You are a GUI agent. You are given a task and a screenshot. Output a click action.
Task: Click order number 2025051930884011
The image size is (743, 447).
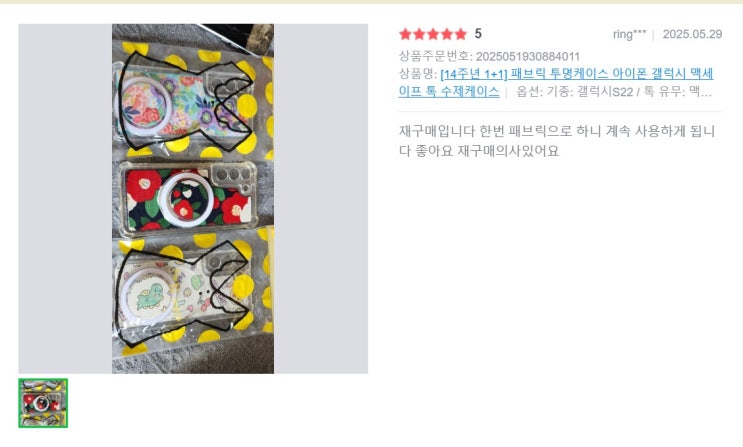coord(528,56)
